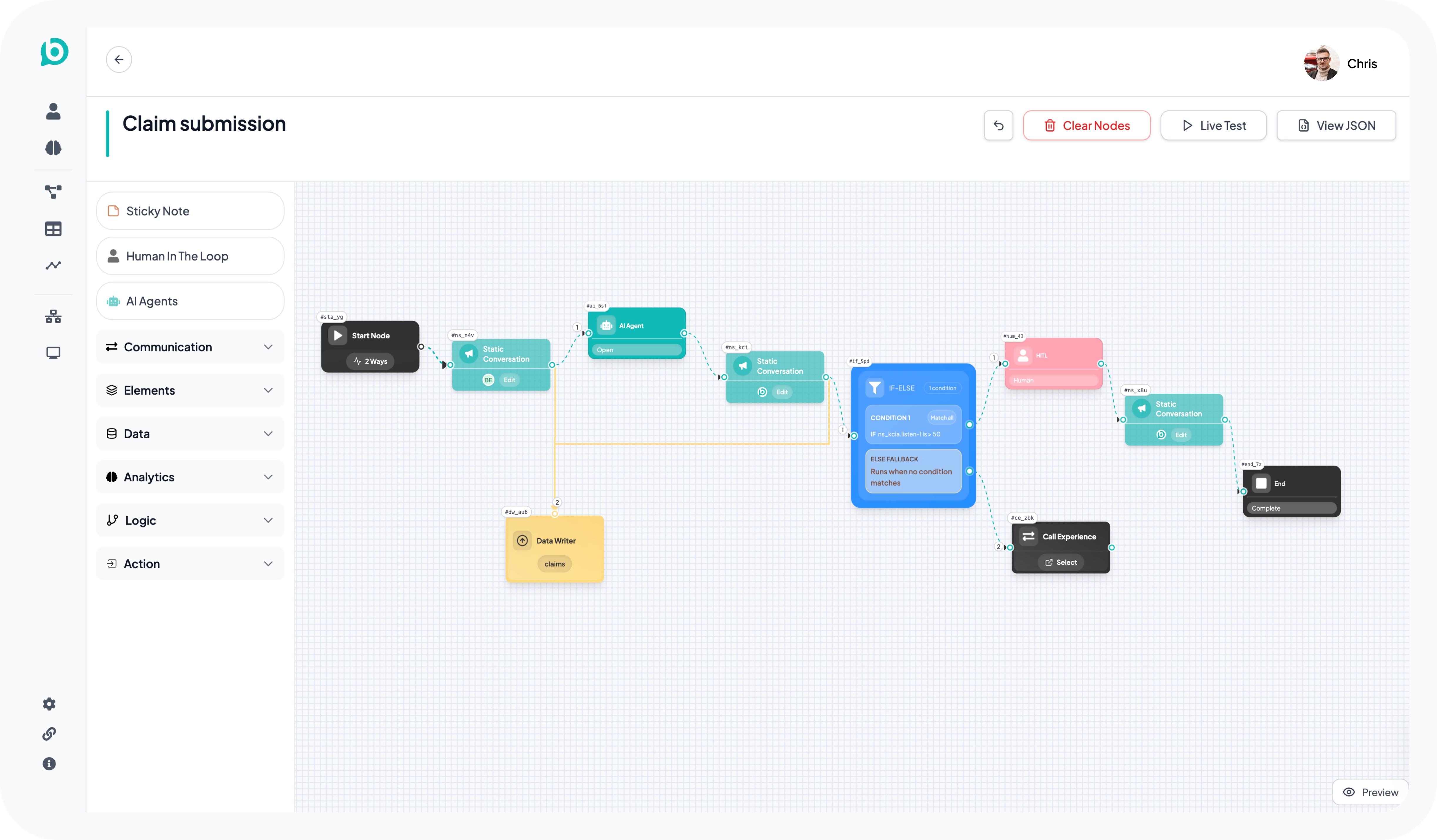Open the table grid sidebar icon
Screen dimensions: 1437x840
coord(53,229)
